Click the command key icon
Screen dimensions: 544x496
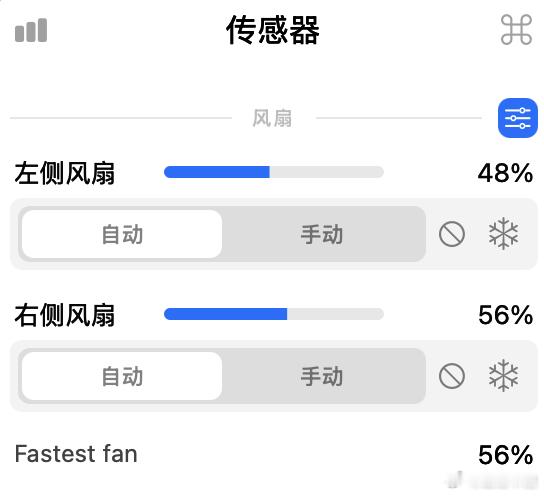tap(516, 29)
